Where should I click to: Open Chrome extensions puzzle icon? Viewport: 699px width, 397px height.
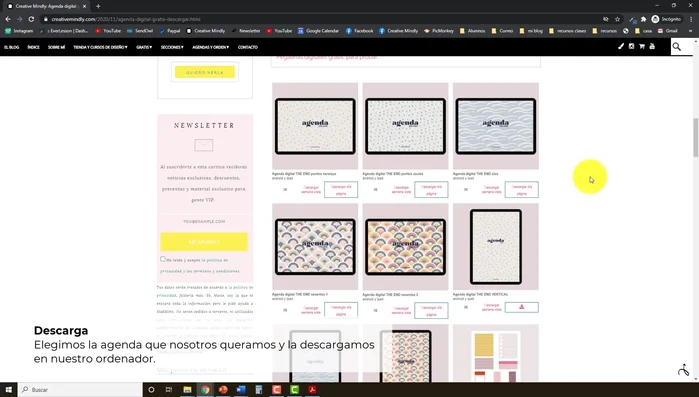[643, 19]
